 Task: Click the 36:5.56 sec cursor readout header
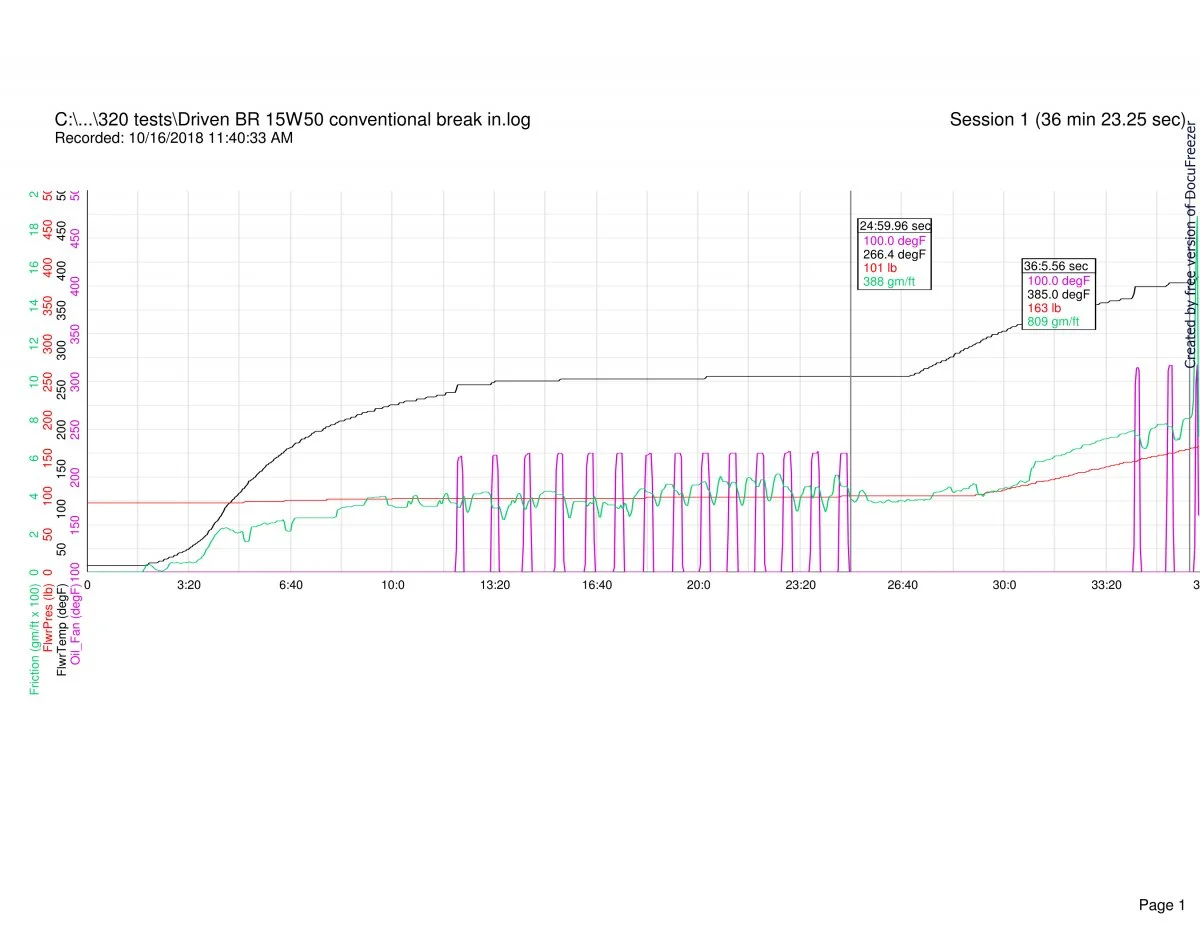pos(1058,267)
